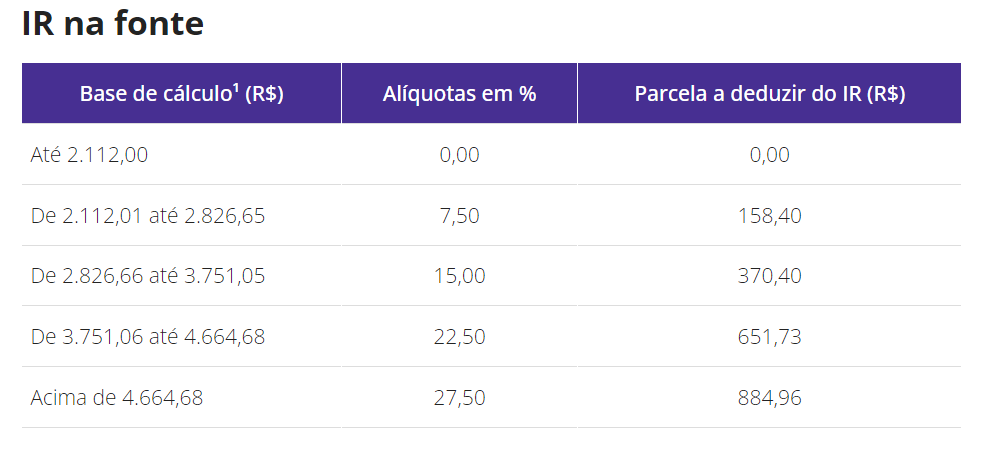Select the "Alíquotas em %" column header
Viewport: 1002px width, 472px height.
[459, 94]
